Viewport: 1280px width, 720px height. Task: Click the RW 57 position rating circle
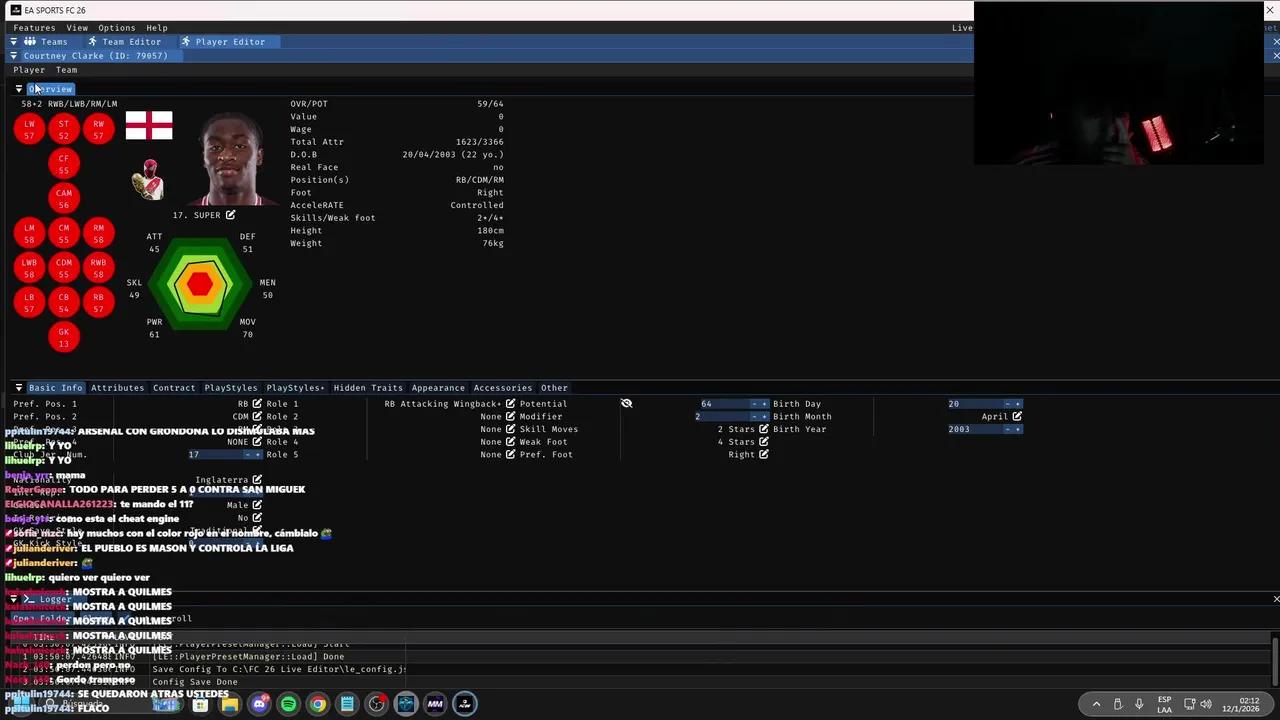pos(98,129)
